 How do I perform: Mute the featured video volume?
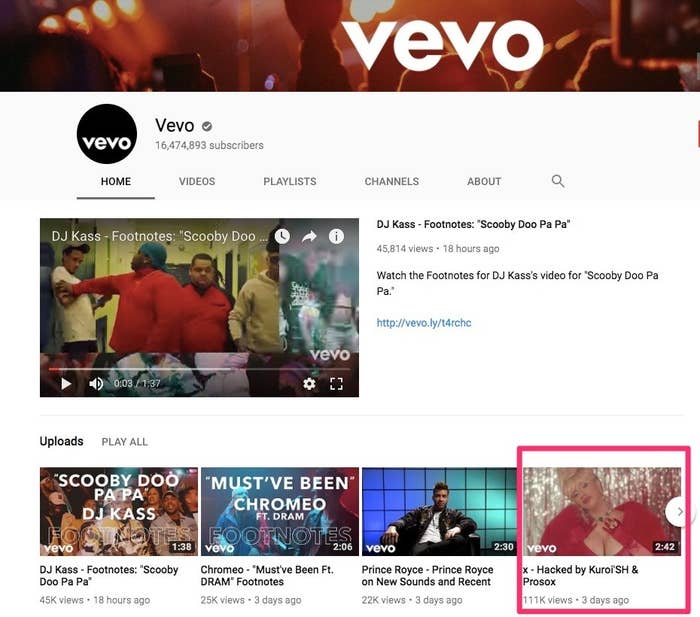[x=96, y=384]
